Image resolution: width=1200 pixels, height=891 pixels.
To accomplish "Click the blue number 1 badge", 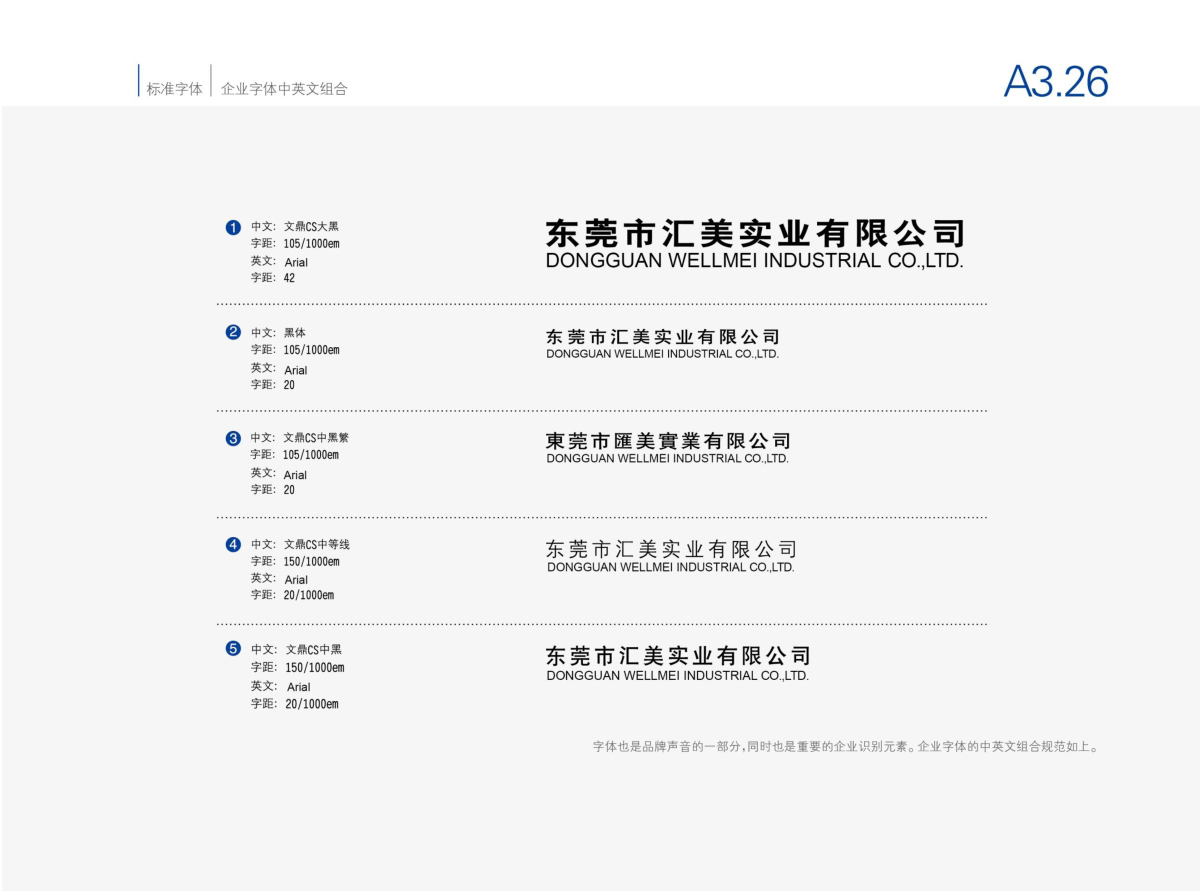I will click(x=233, y=227).
